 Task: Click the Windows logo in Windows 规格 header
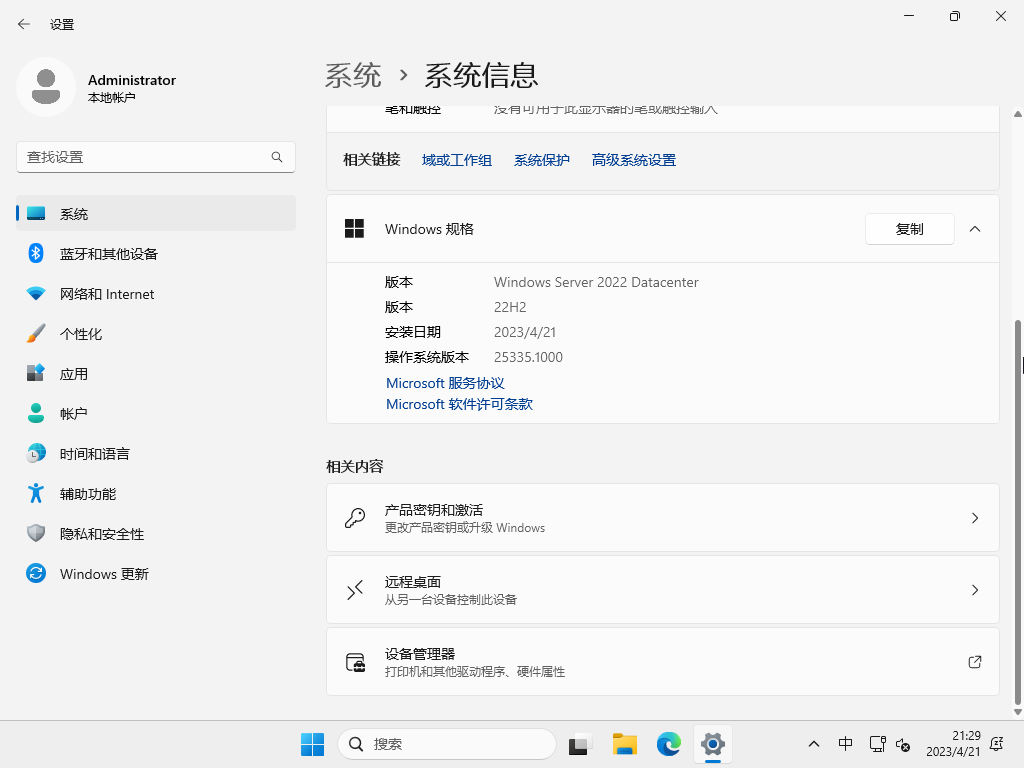click(x=354, y=229)
